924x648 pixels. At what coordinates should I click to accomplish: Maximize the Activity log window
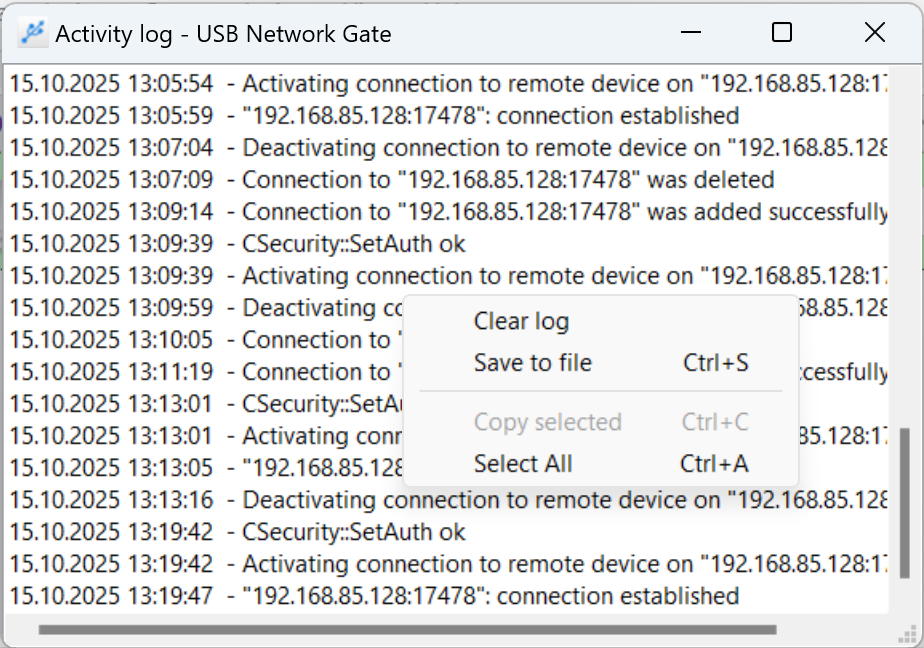pos(782,33)
